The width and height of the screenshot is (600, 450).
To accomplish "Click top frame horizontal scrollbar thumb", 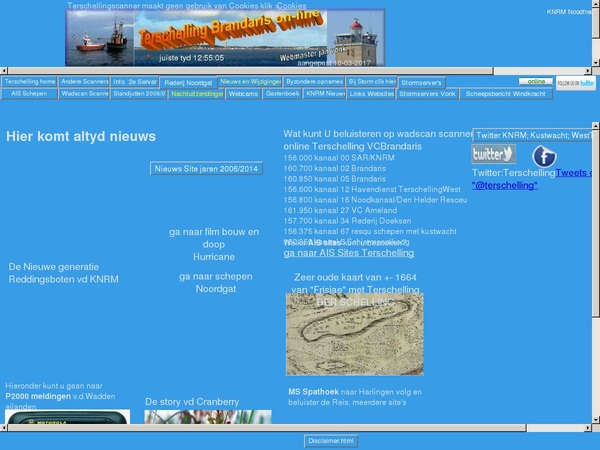I will coord(250,71).
